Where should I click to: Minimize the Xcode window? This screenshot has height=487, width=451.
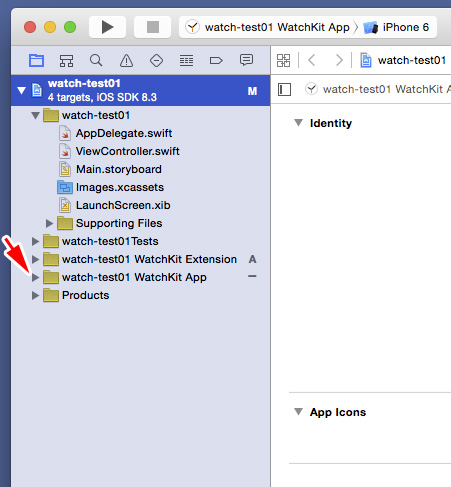50,27
